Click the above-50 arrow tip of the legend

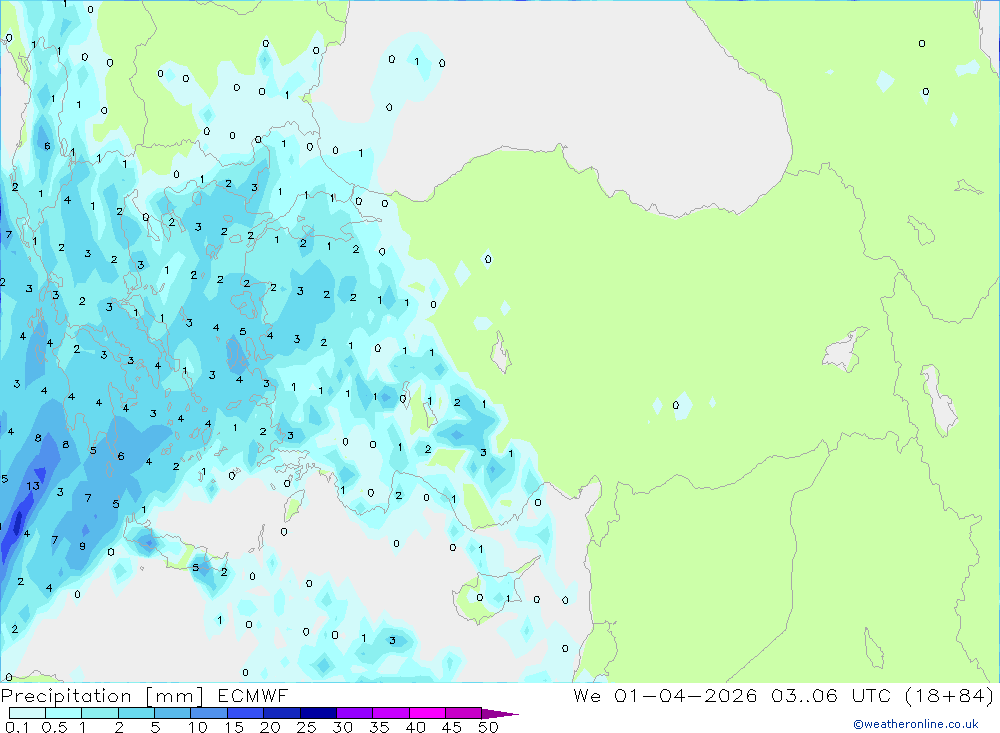pyautogui.click(x=500, y=714)
